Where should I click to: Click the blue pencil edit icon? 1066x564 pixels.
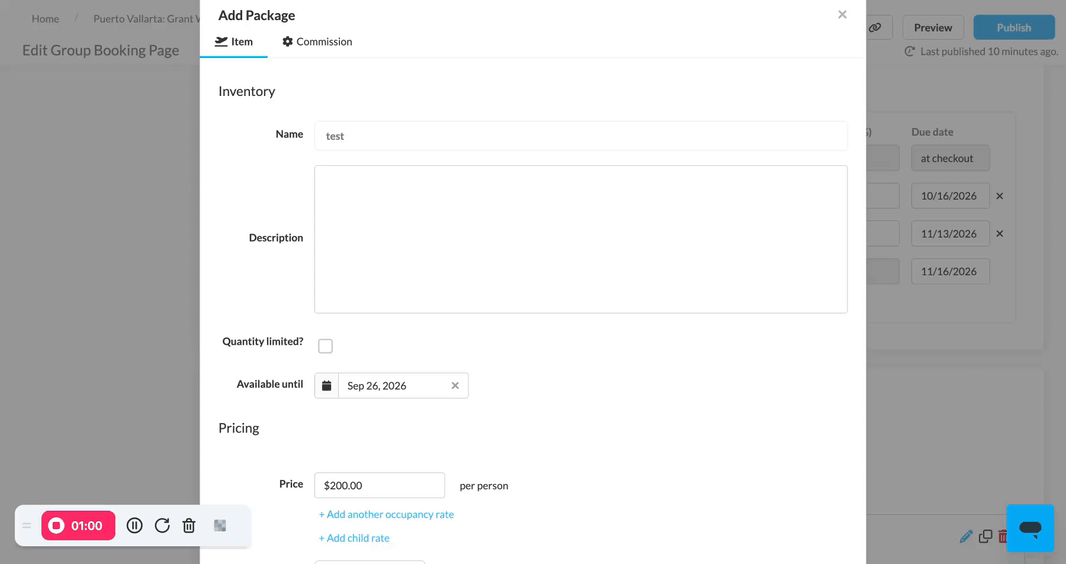point(966,537)
